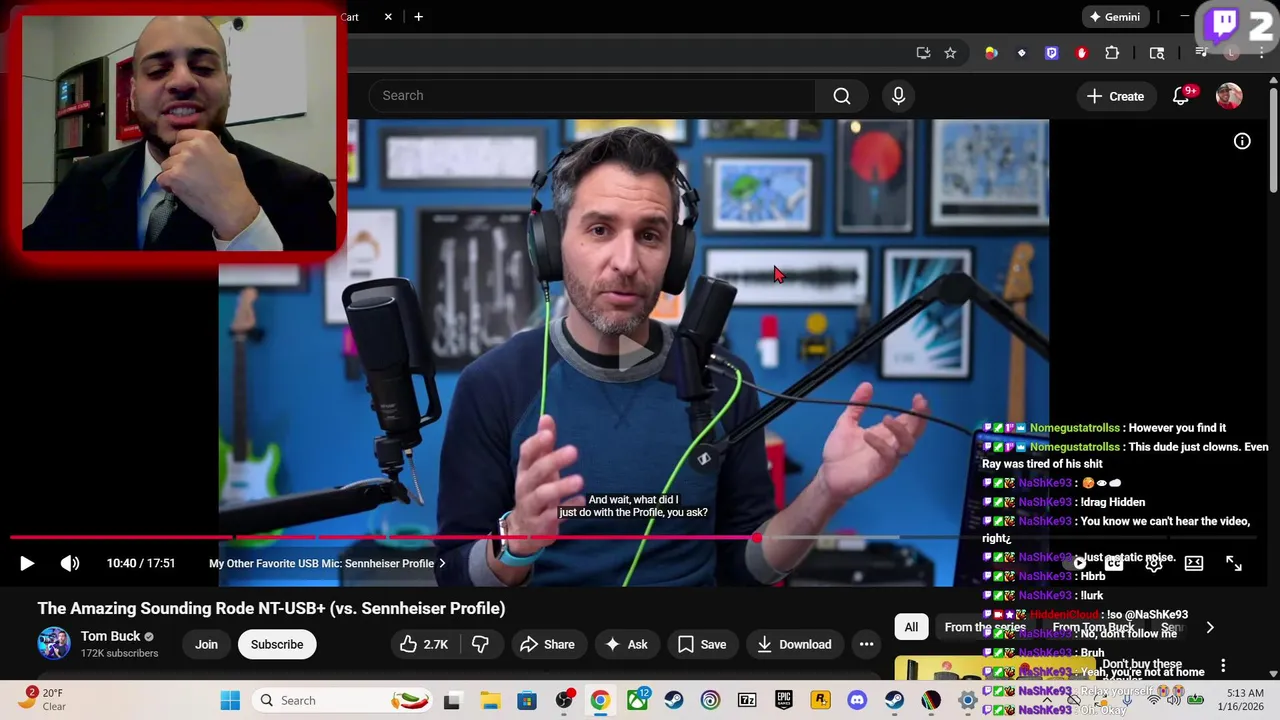This screenshot has width=1280, height=720.
Task: Open the dark diamond extension icon
Action: click(1021, 53)
